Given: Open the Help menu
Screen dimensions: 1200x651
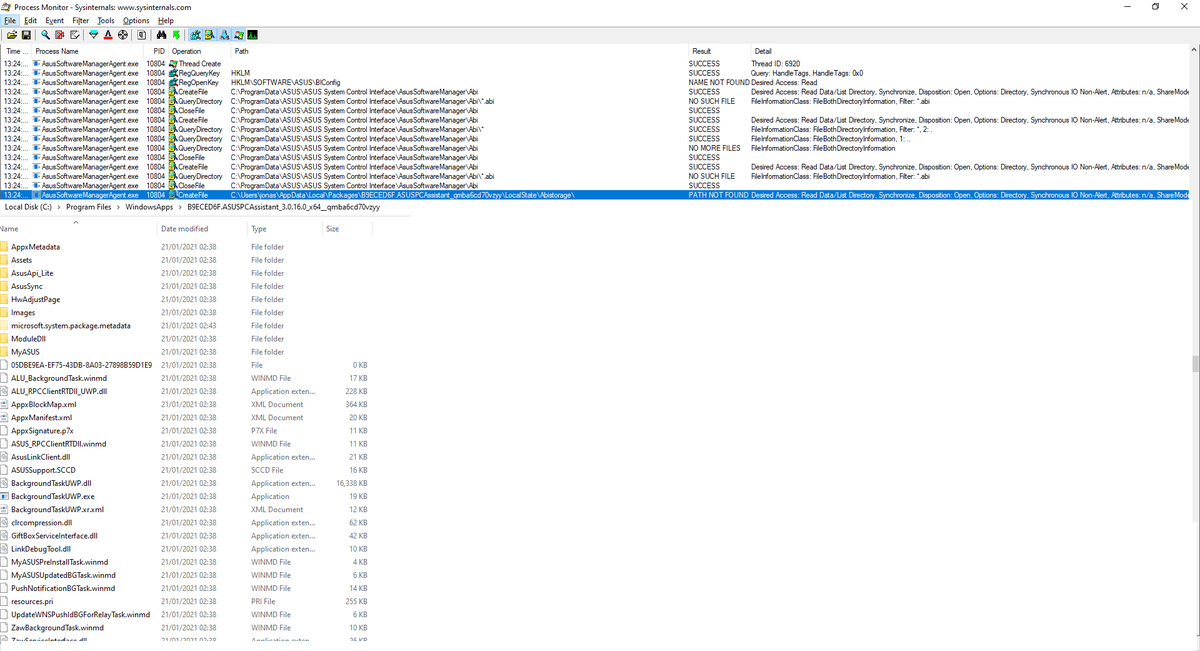Looking at the screenshot, I should [x=165, y=20].
